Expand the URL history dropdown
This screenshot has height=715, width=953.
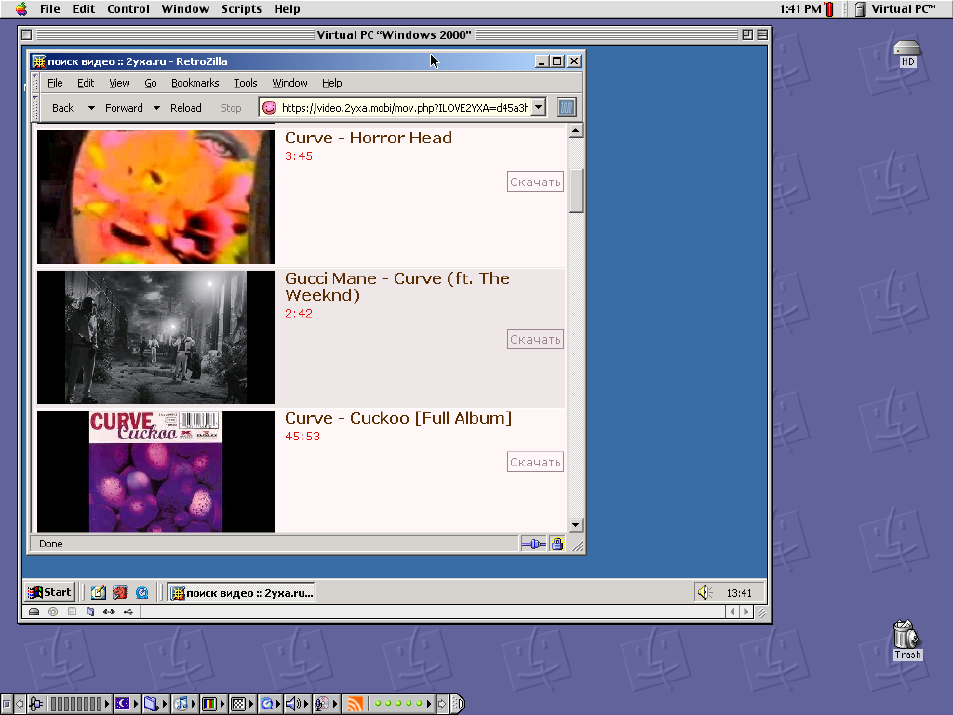pyautogui.click(x=538, y=108)
